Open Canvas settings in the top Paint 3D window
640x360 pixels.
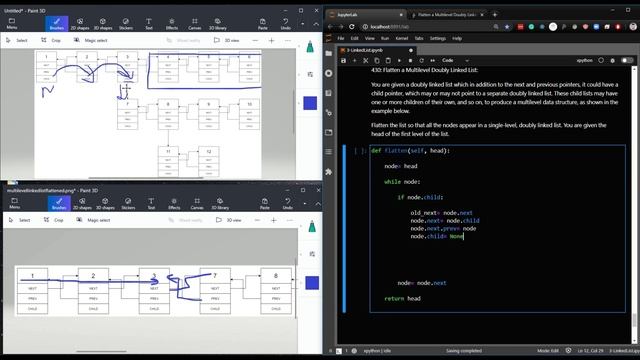click(x=195, y=24)
